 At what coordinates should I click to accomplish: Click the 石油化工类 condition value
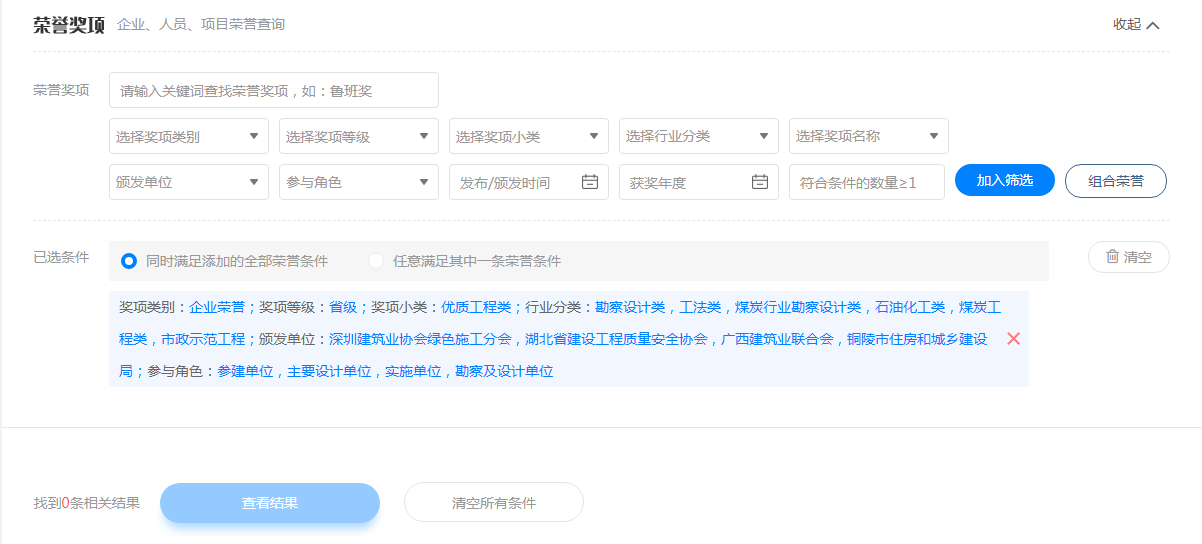909,307
